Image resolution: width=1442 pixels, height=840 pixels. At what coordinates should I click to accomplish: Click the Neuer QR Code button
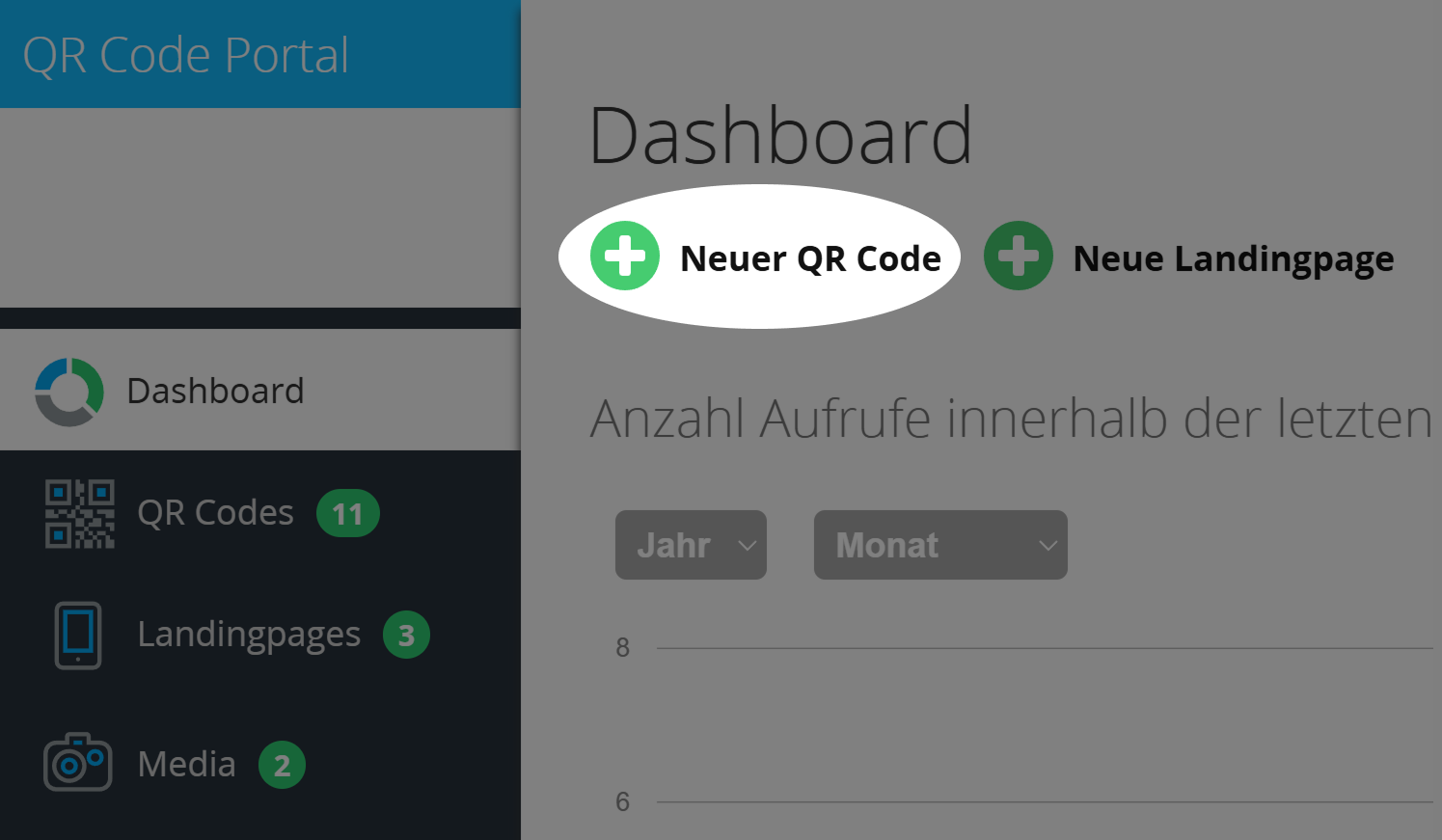810,257
